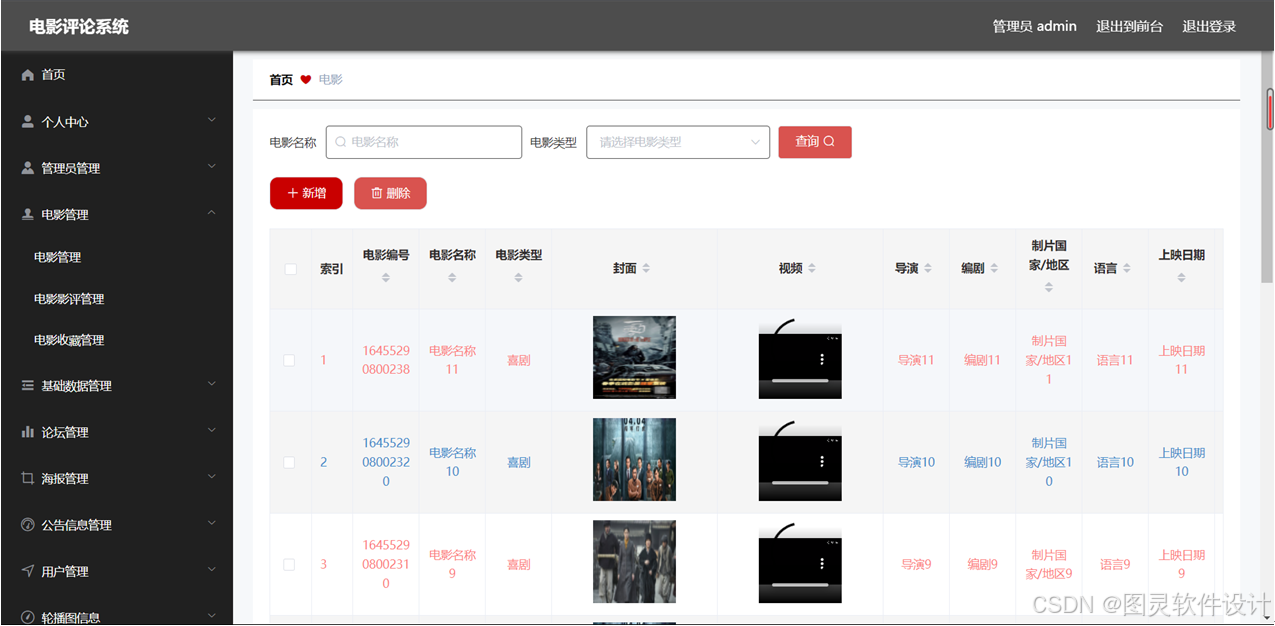Sort by 编剧 column sort arrows
The width and height of the screenshot is (1275, 626).
(994, 268)
